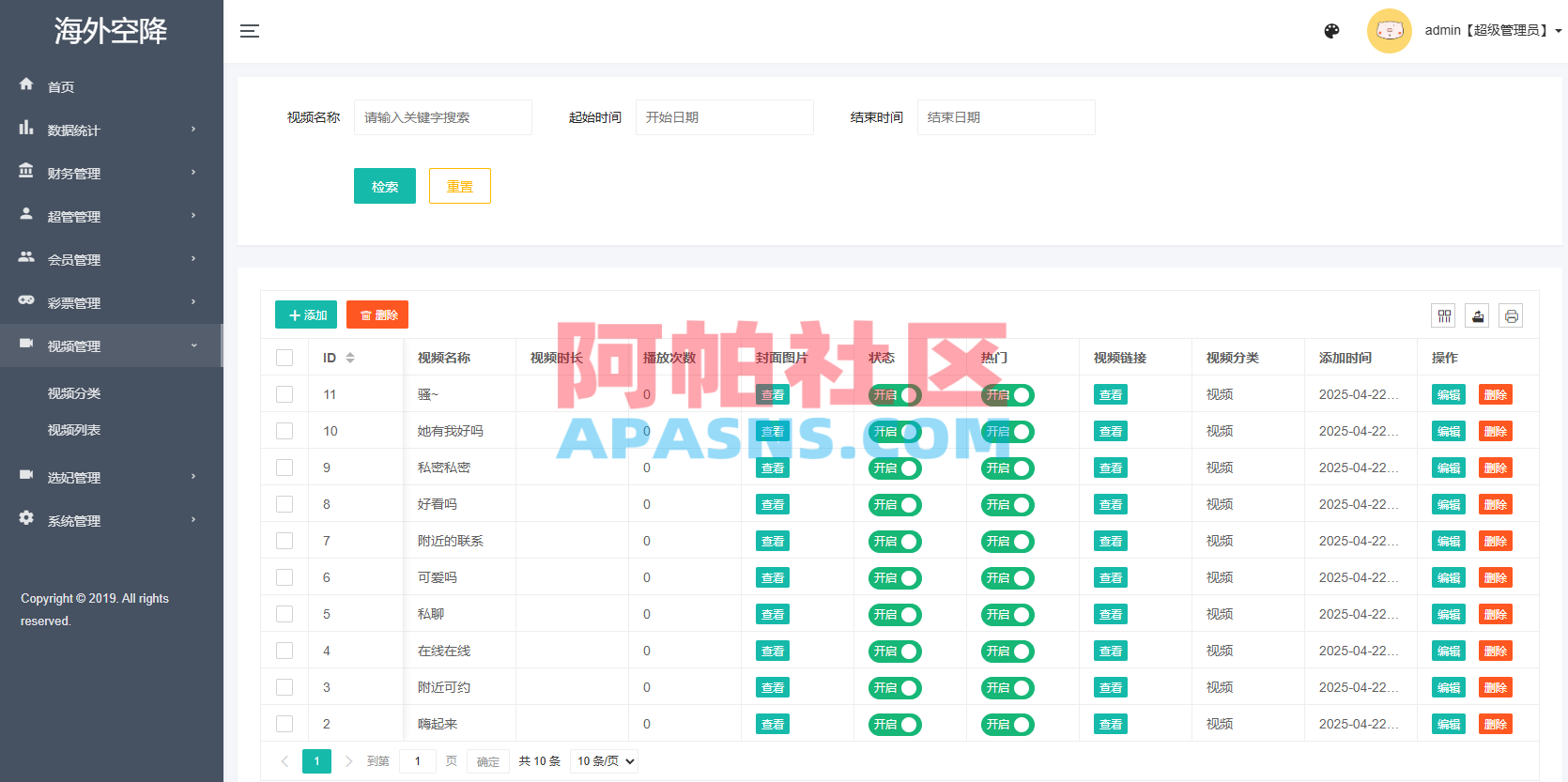Expand the 数据统计 menu arrow
Viewport: 1568px width, 782px height.
(193, 130)
